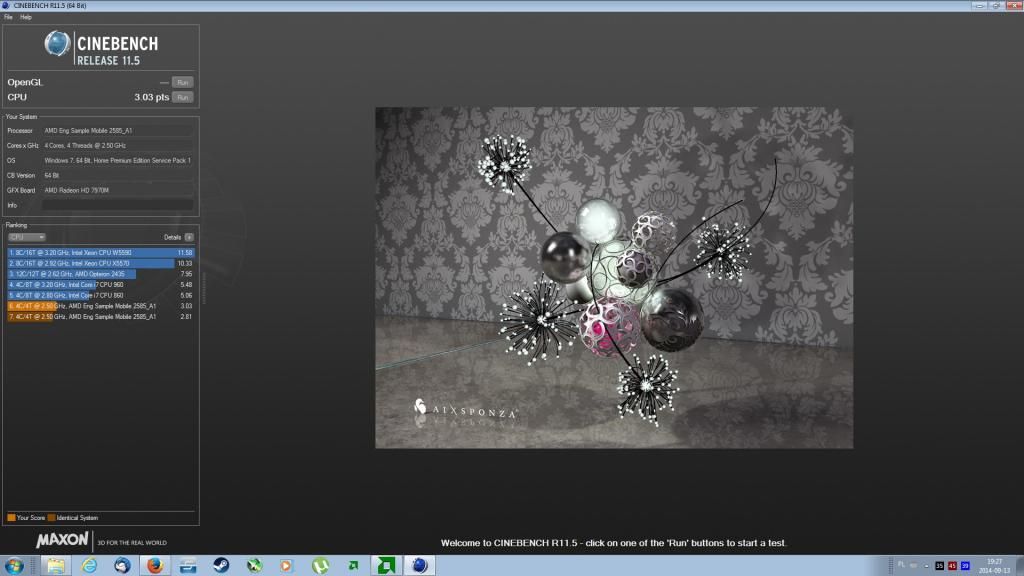Click the taskbar clock showing 19:27
1024x576 pixels.
pos(994,566)
